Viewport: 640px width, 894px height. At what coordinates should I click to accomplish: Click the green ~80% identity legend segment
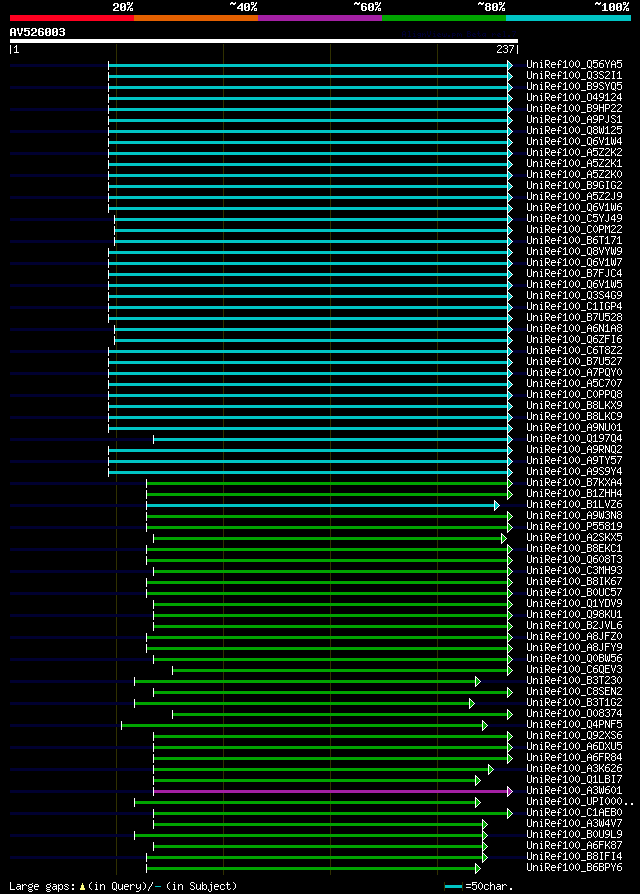coord(444,18)
